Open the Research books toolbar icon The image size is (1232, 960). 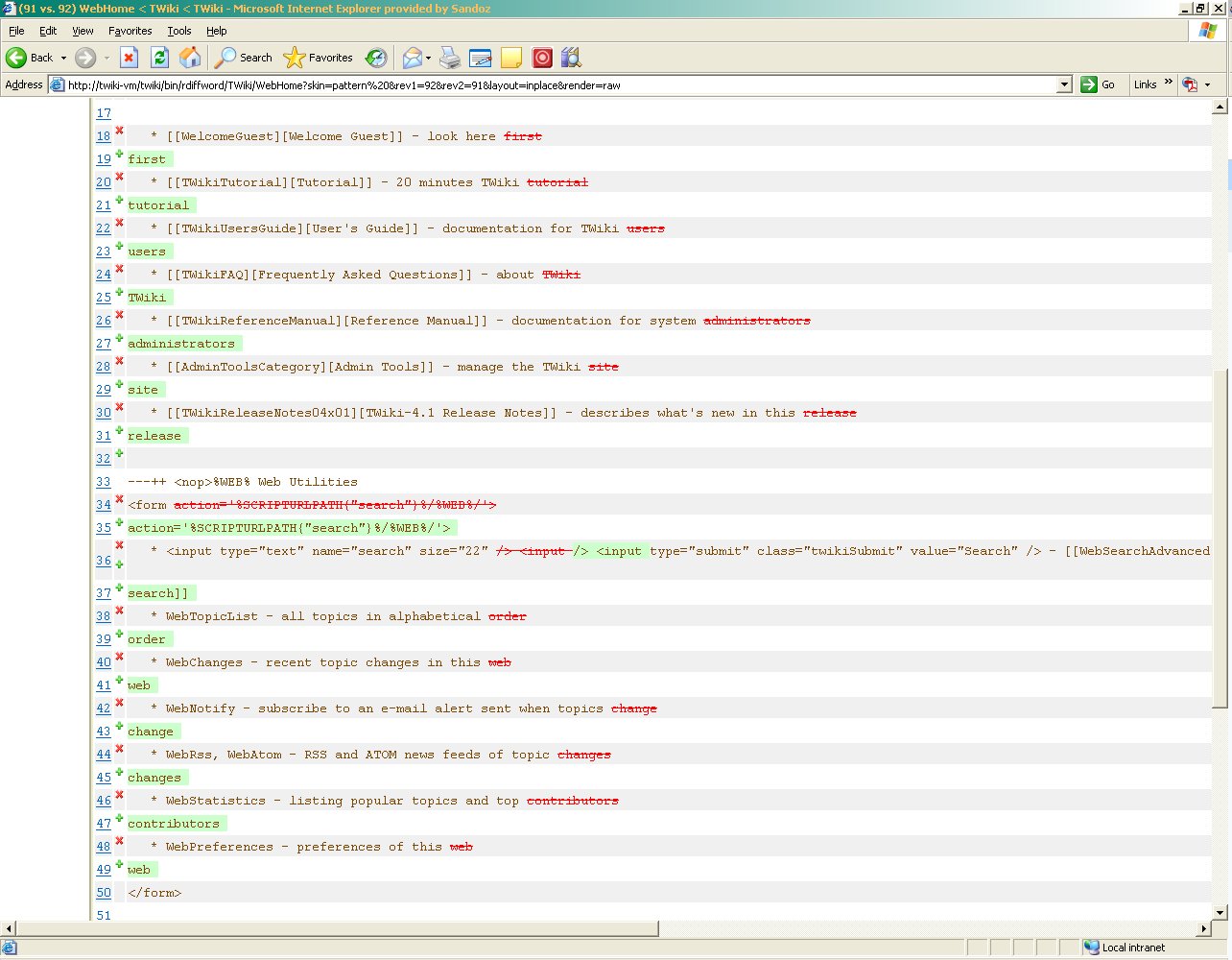point(571,58)
